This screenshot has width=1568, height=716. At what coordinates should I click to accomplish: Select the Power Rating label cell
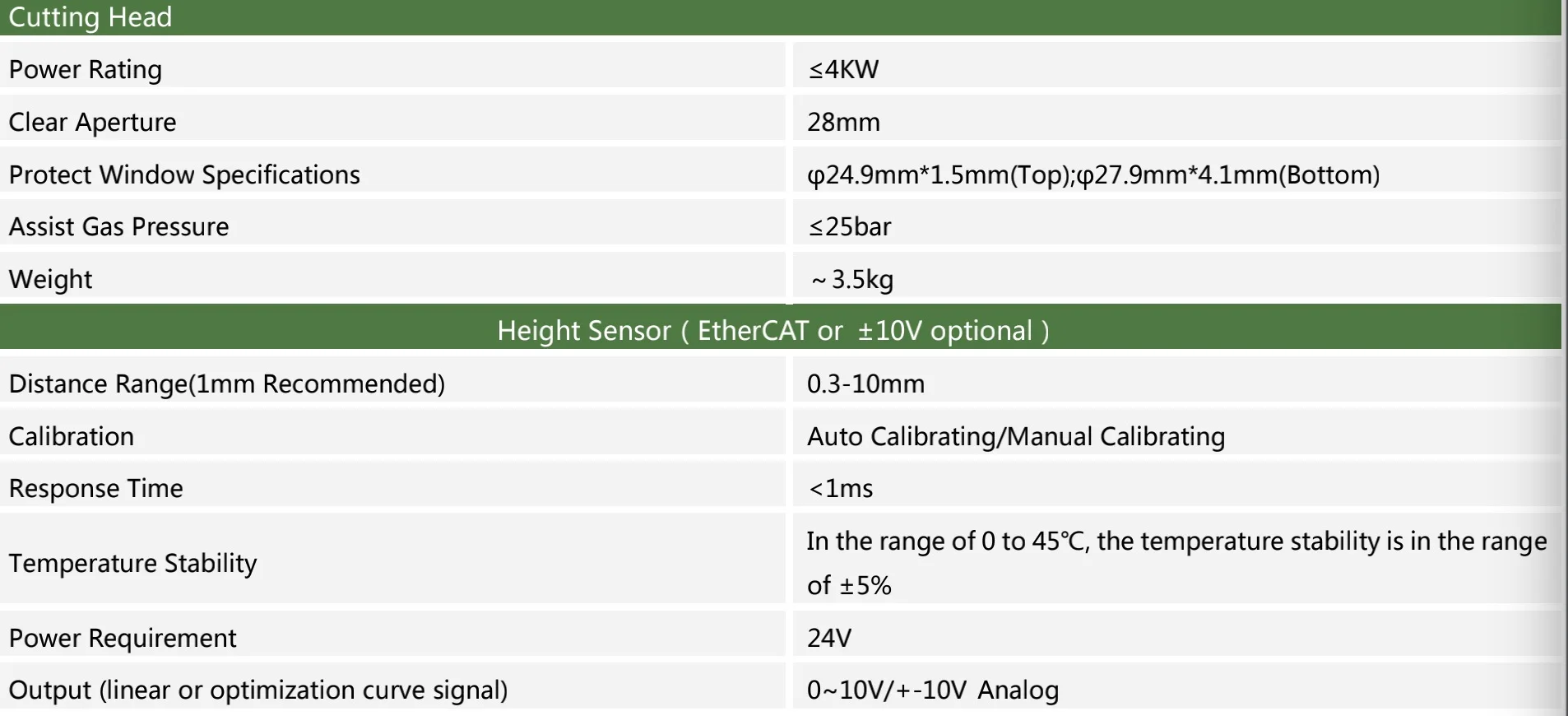(86, 70)
